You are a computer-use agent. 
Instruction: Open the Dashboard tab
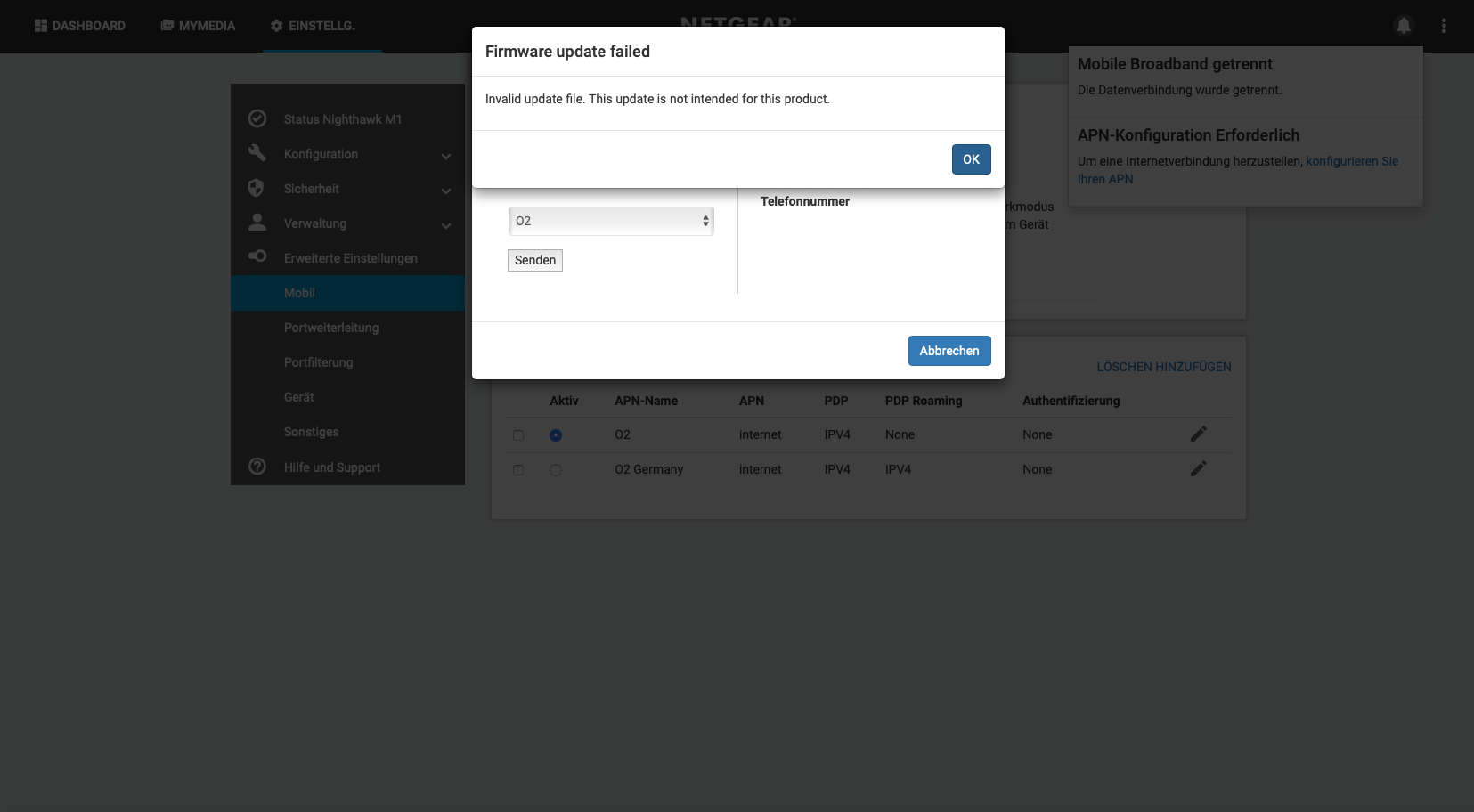(80, 26)
